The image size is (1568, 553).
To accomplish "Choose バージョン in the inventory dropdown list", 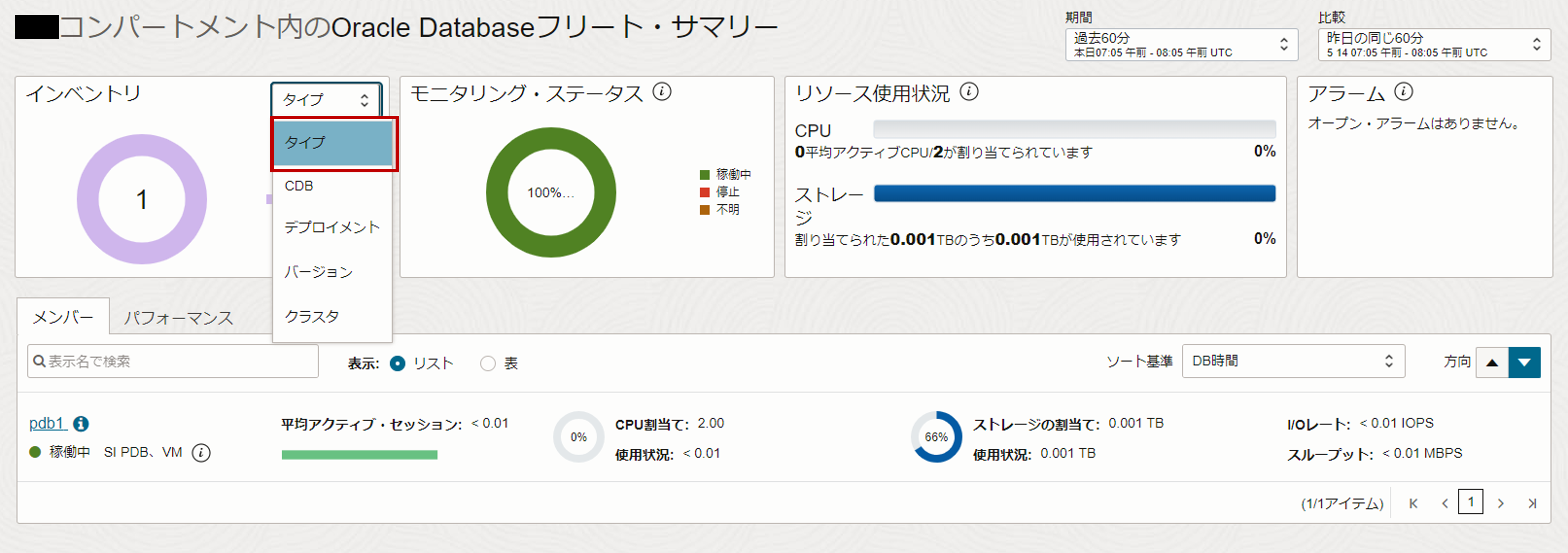I will tap(333, 272).
